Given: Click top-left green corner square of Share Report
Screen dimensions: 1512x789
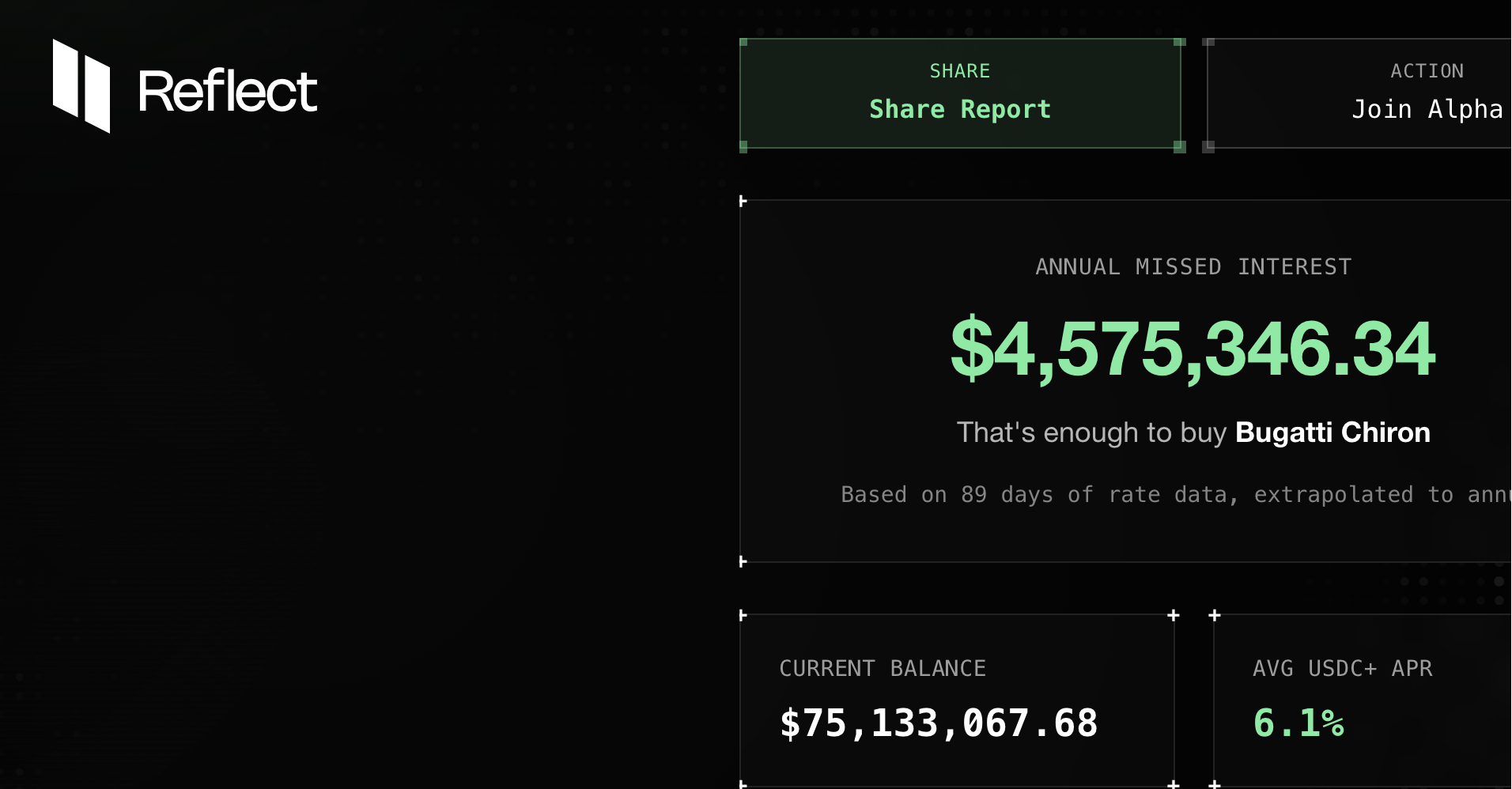Looking at the screenshot, I should click(x=743, y=42).
